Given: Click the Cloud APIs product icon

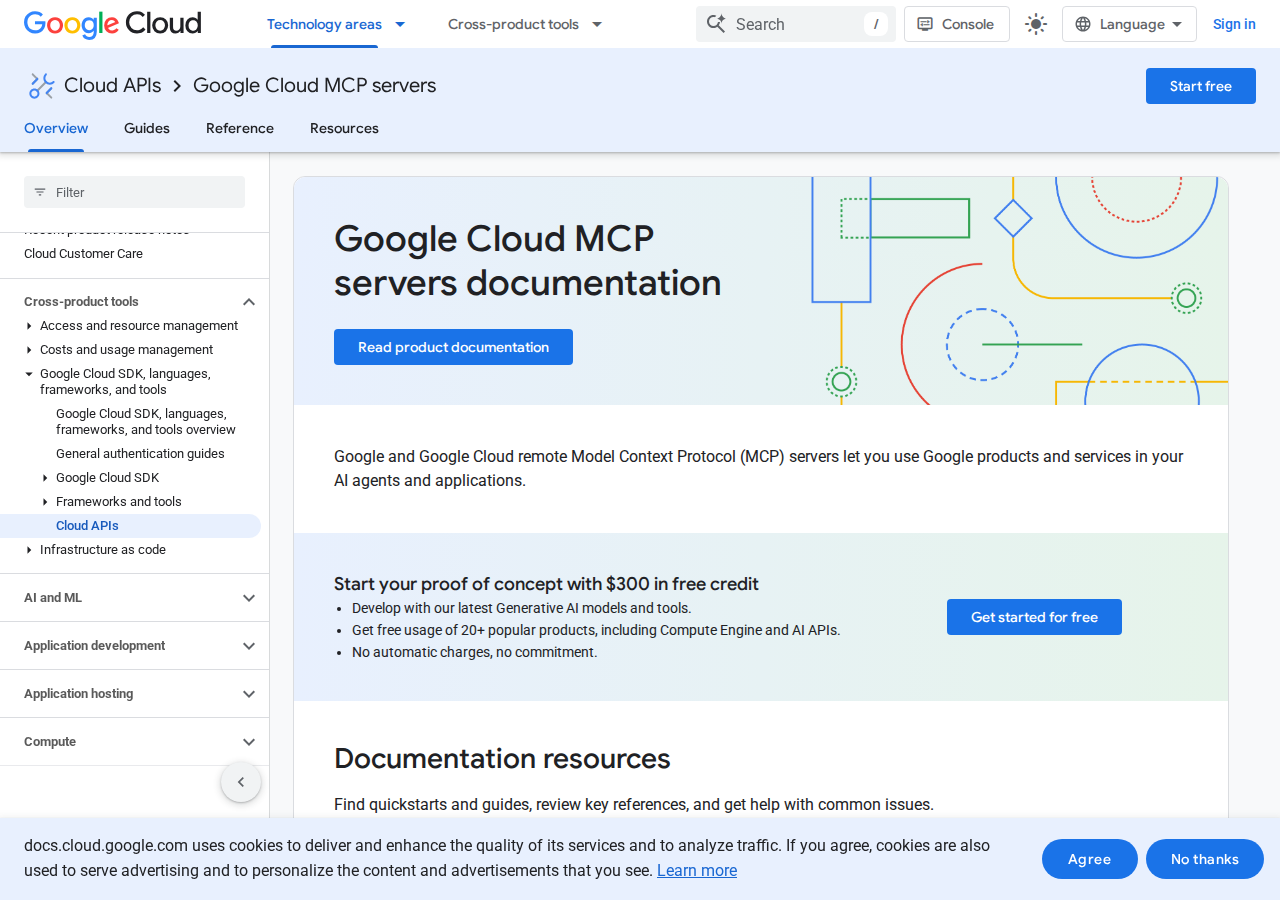Looking at the screenshot, I should (41, 86).
